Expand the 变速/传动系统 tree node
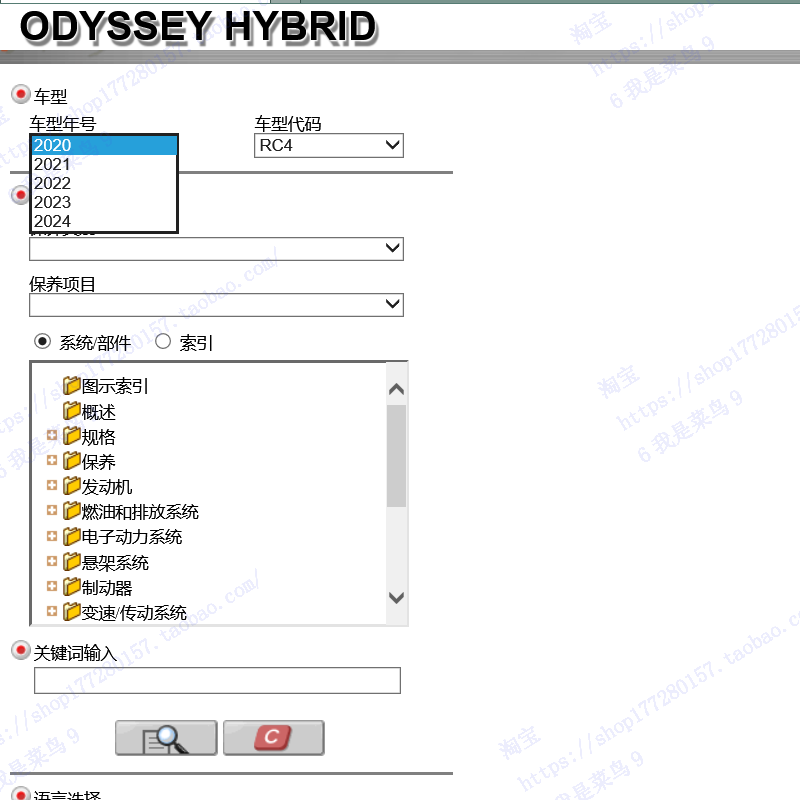This screenshot has height=800, width=800. tap(52, 611)
